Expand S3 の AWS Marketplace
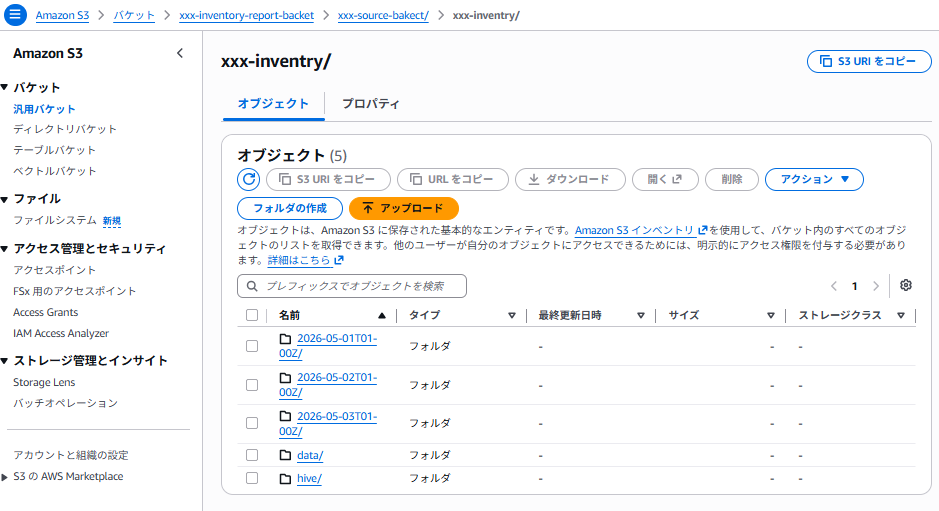The height and width of the screenshot is (511, 939). click(5, 477)
